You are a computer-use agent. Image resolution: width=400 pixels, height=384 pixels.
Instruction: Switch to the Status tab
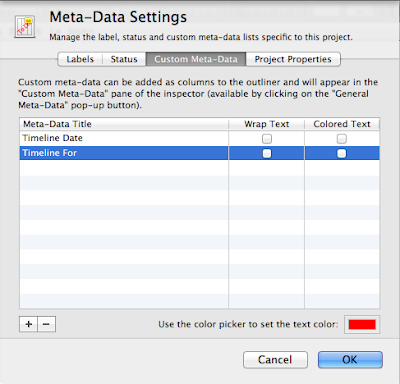pos(124,59)
